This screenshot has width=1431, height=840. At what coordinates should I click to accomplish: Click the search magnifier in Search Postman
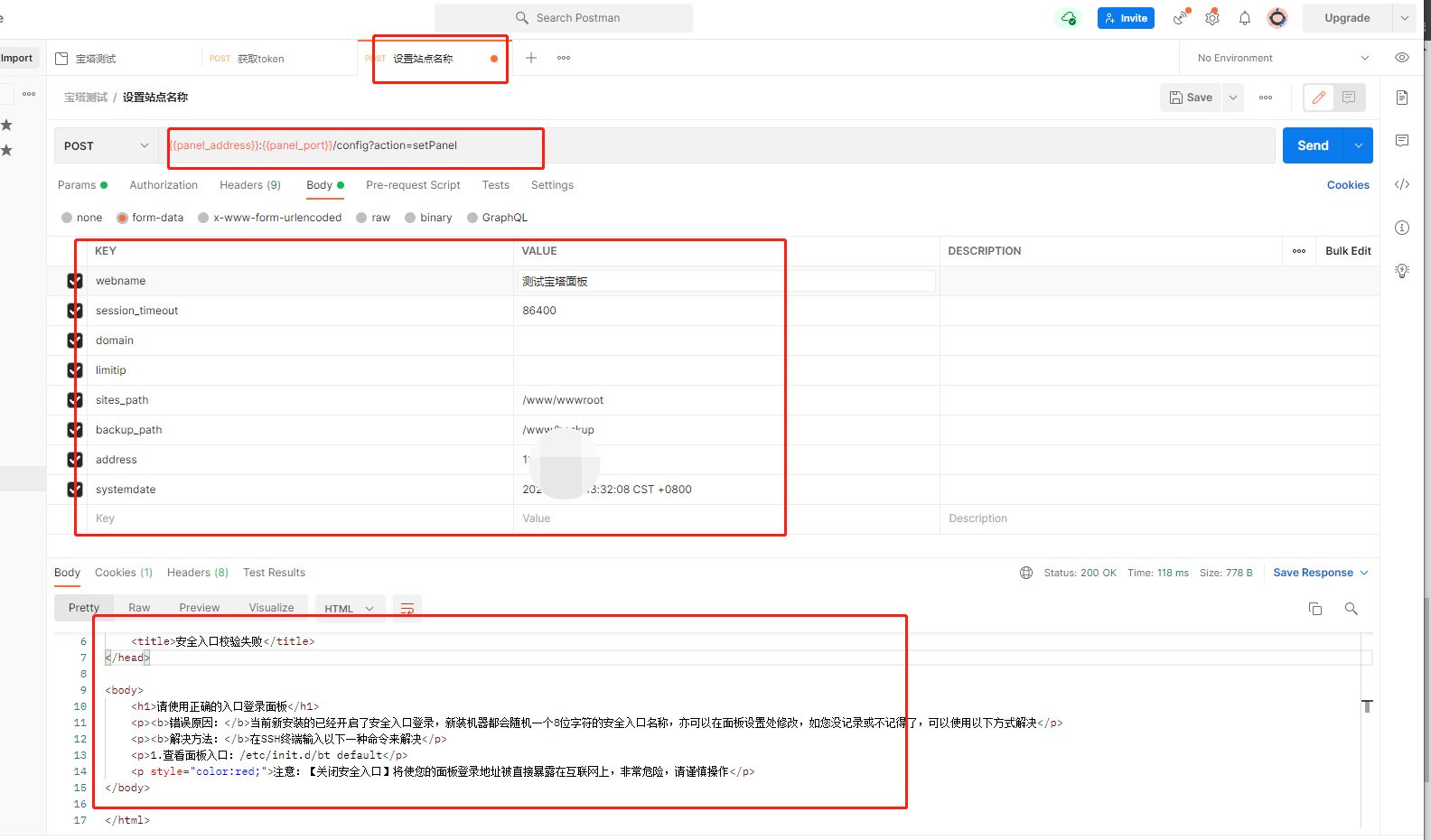(522, 18)
